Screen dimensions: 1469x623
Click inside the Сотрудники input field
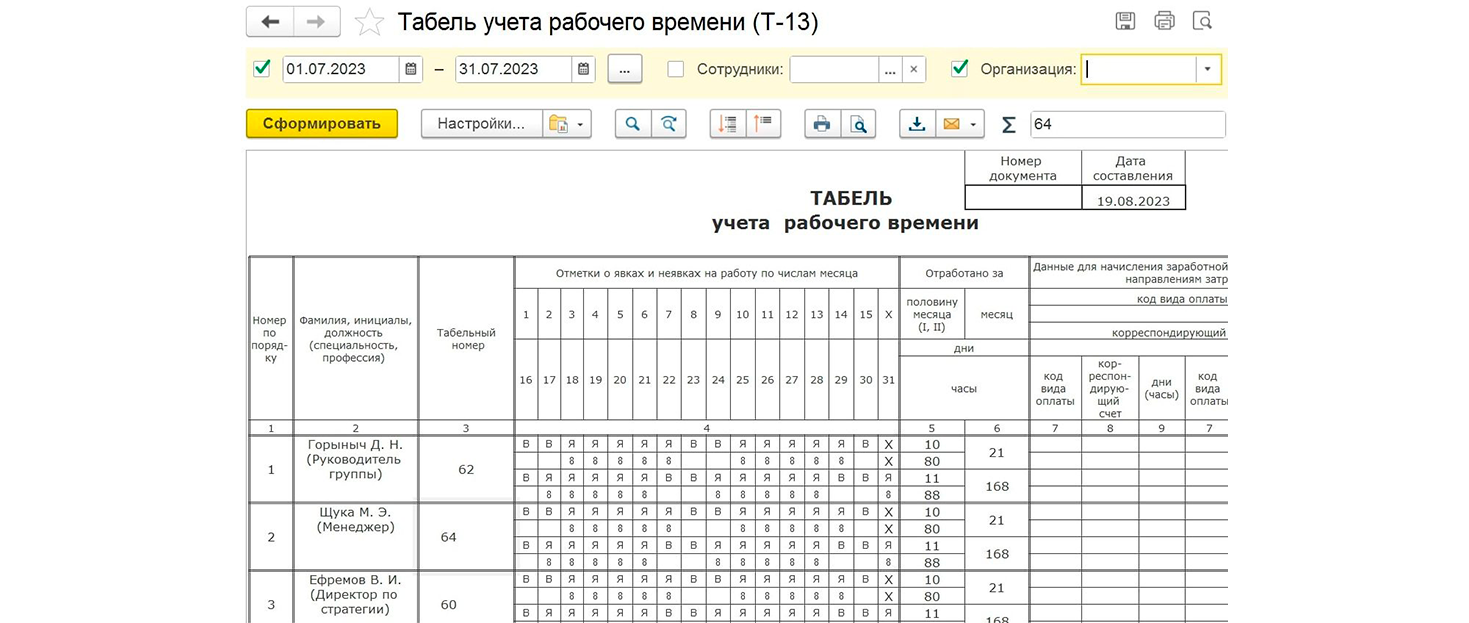tap(834, 69)
